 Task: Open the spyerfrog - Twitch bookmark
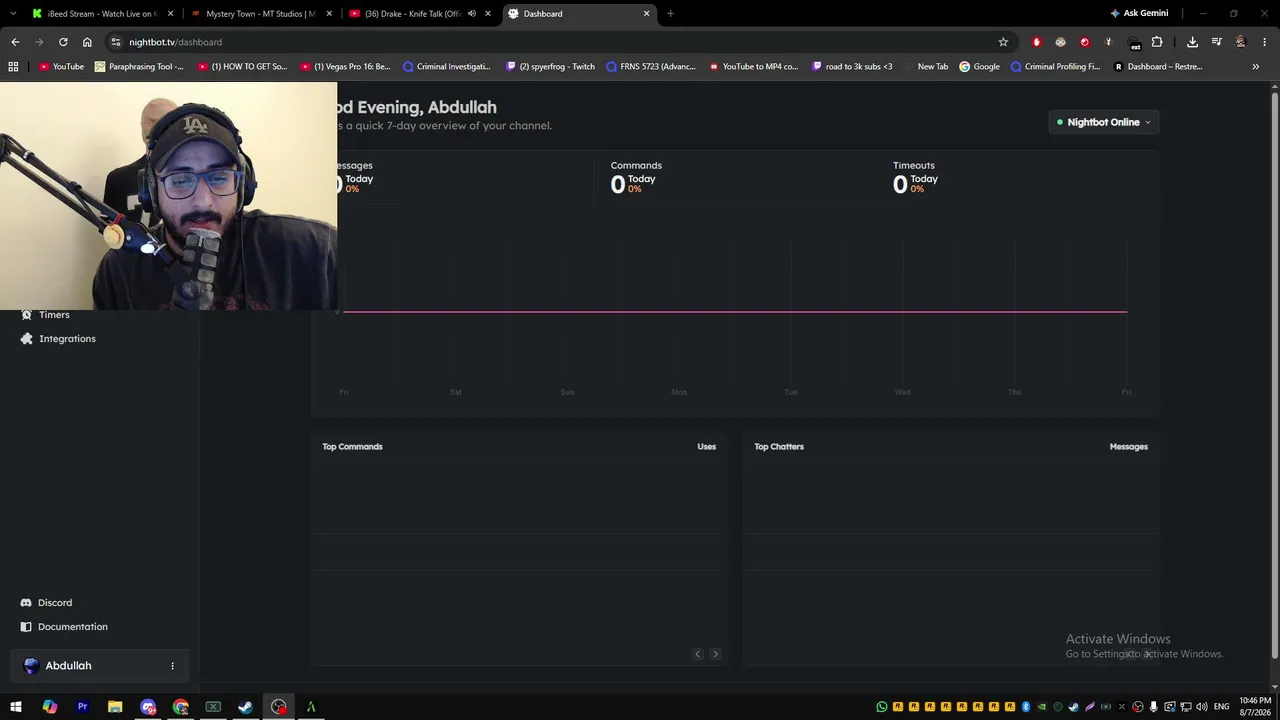pos(550,67)
